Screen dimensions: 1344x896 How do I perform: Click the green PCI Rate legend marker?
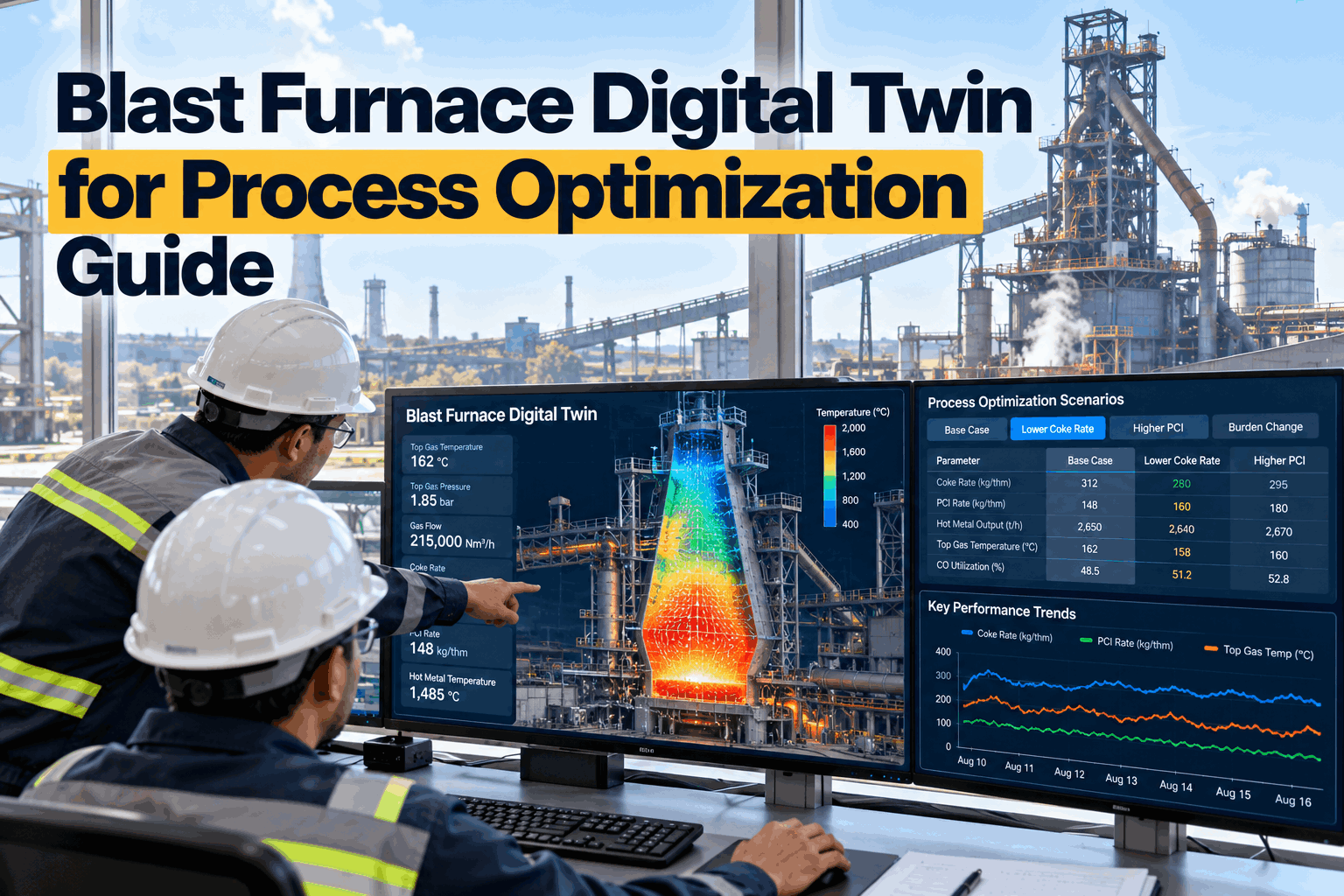(x=1086, y=640)
